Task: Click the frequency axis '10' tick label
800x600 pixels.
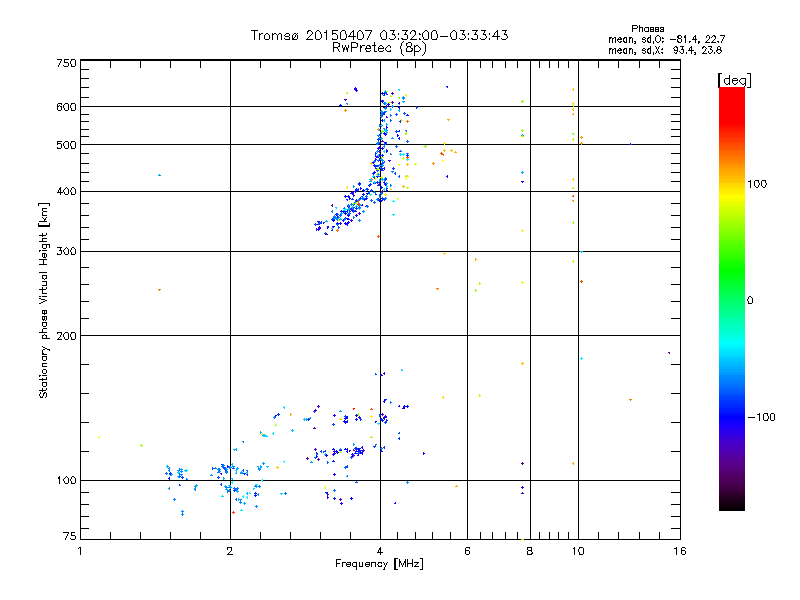Action: (578, 551)
